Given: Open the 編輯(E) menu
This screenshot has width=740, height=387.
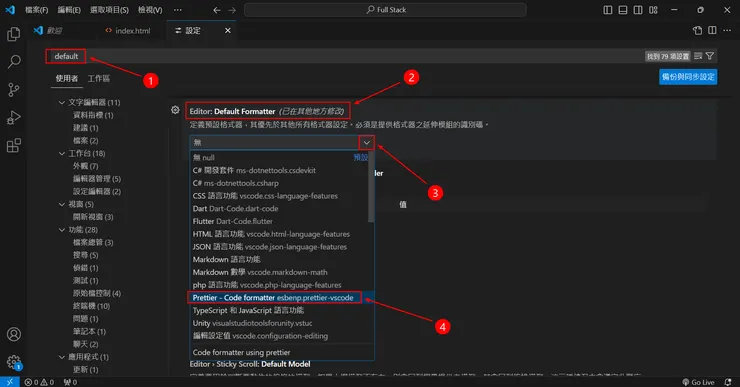Looking at the screenshot, I should pos(69,9).
